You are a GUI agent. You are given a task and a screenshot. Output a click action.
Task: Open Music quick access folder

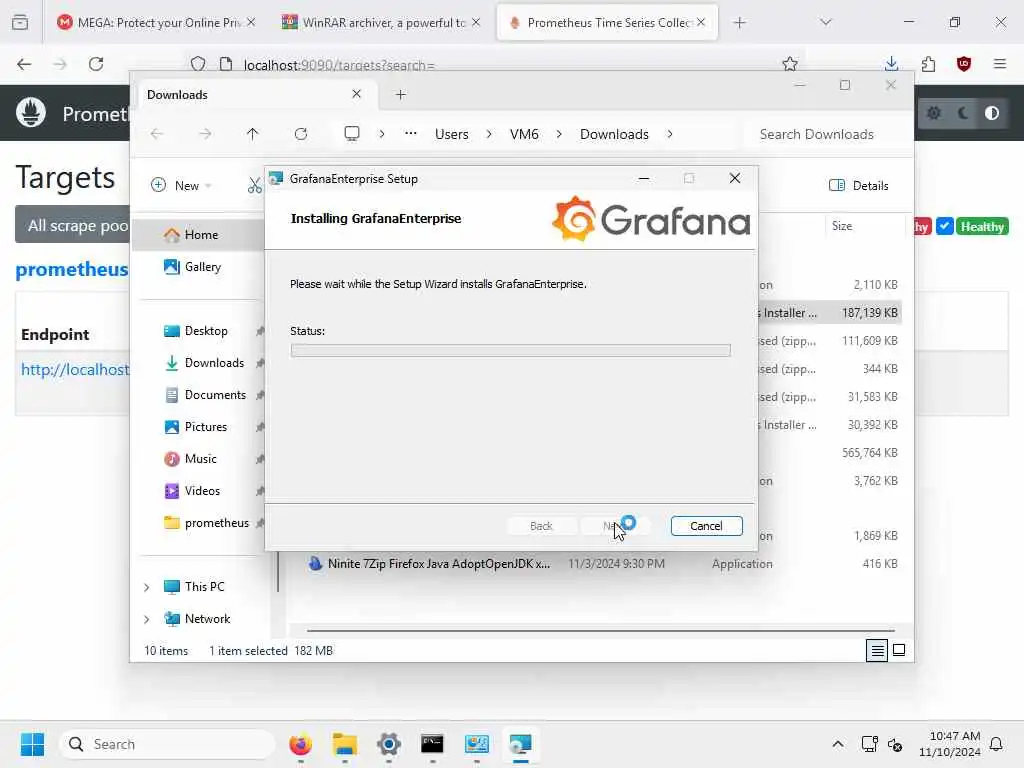point(200,459)
